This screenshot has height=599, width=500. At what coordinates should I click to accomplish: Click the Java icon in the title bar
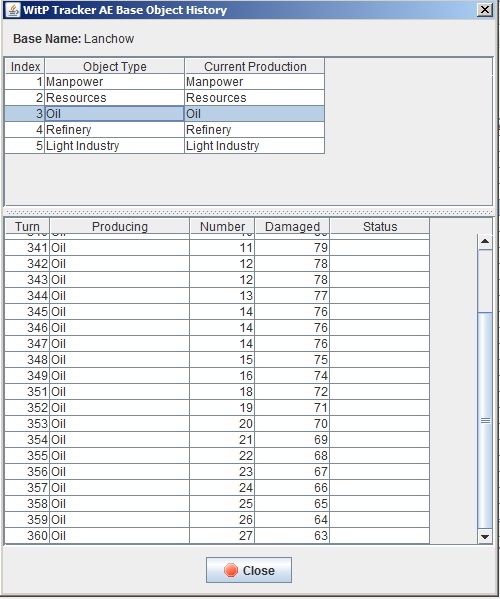[x=13, y=10]
